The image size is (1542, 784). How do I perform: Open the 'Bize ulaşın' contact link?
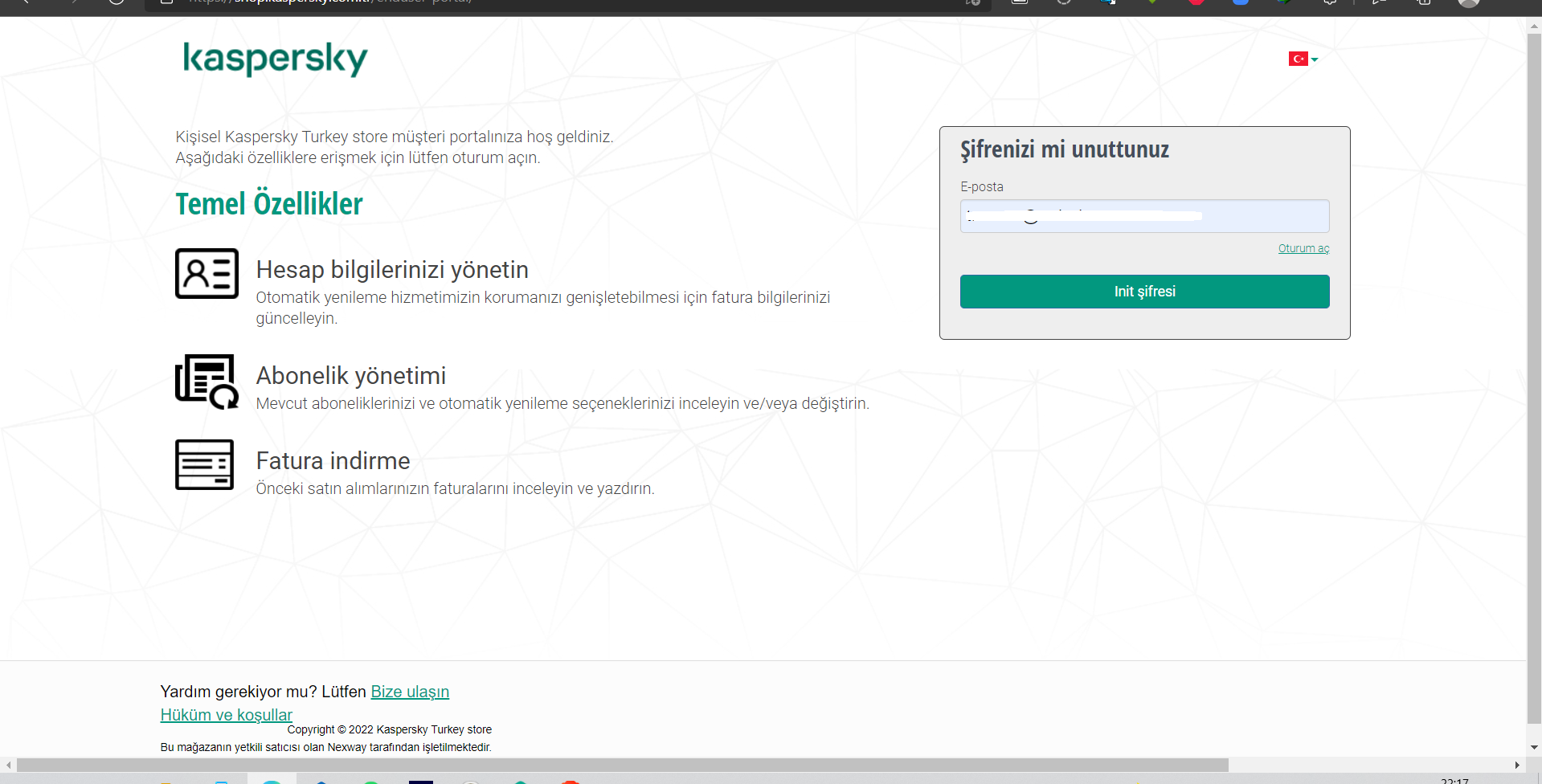coord(410,692)
